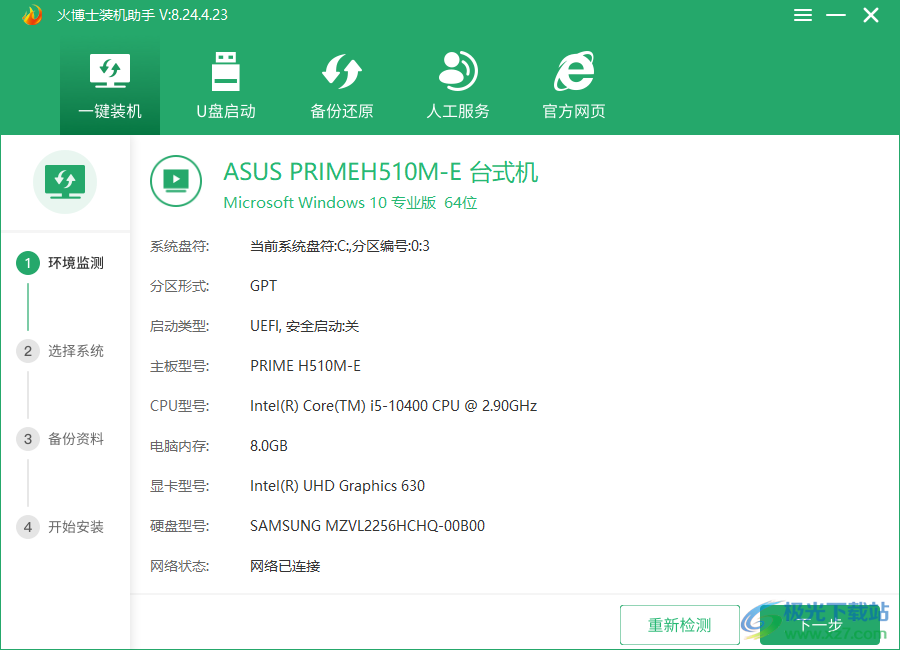Viewport: 900px width, 650px height.
Task: Click the flame logo in title bar
Action: pos(32,15)
